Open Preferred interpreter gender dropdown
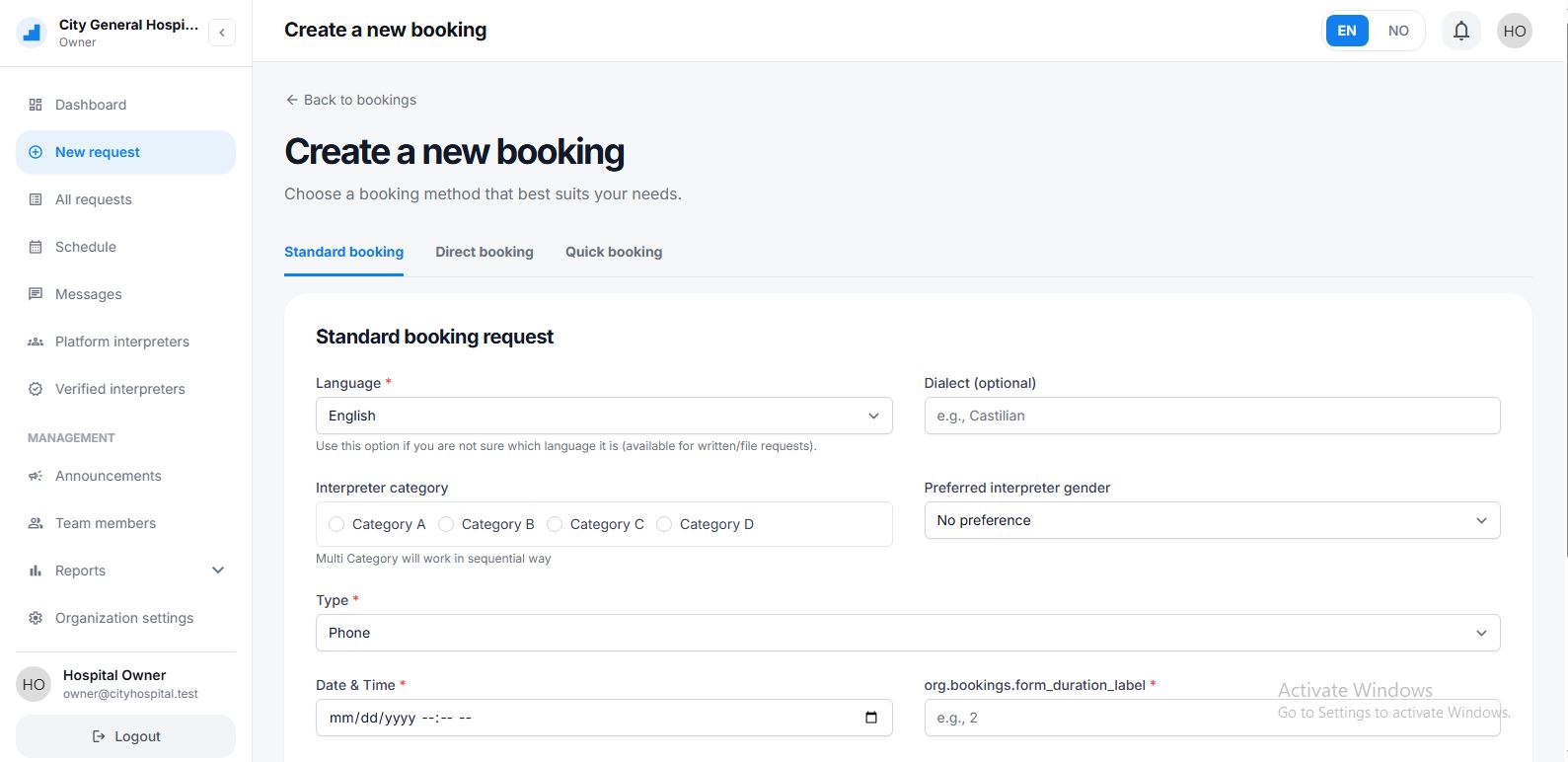The height and width of the screenshot is (762, 1568). coord(1211,520)
